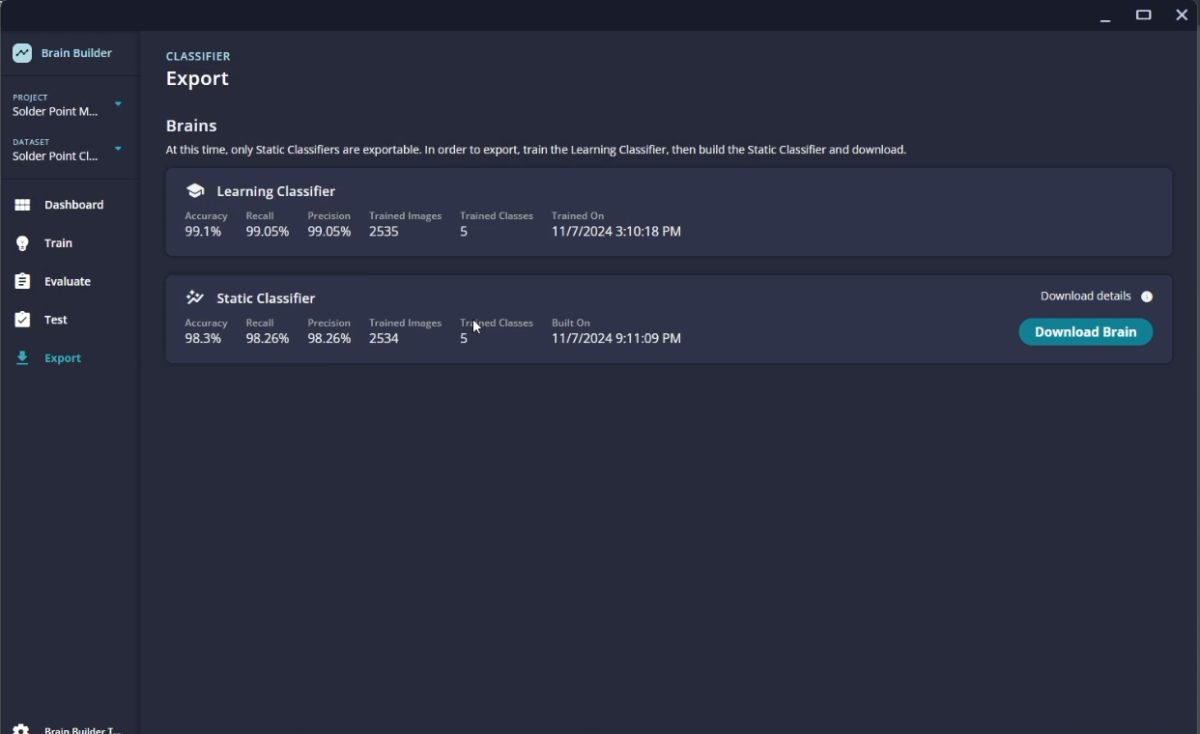Click the Learning Classifier precision value 99.05%
Image resolution: width=1200 pixels, height=734 pixels.
pos(329,231)
